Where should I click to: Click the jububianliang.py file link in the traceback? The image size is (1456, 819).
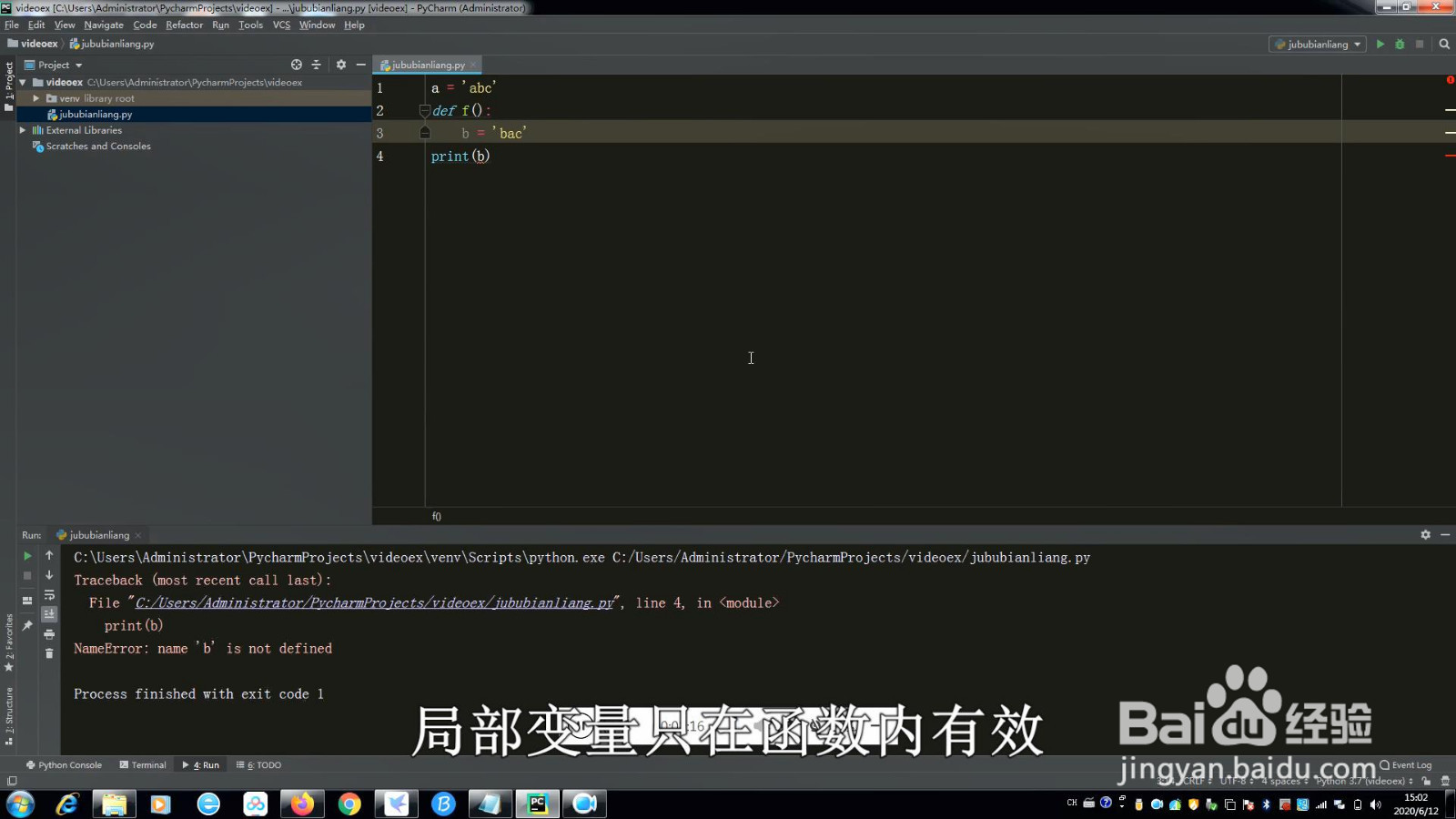pyautogui.click(x=371, y=602)
